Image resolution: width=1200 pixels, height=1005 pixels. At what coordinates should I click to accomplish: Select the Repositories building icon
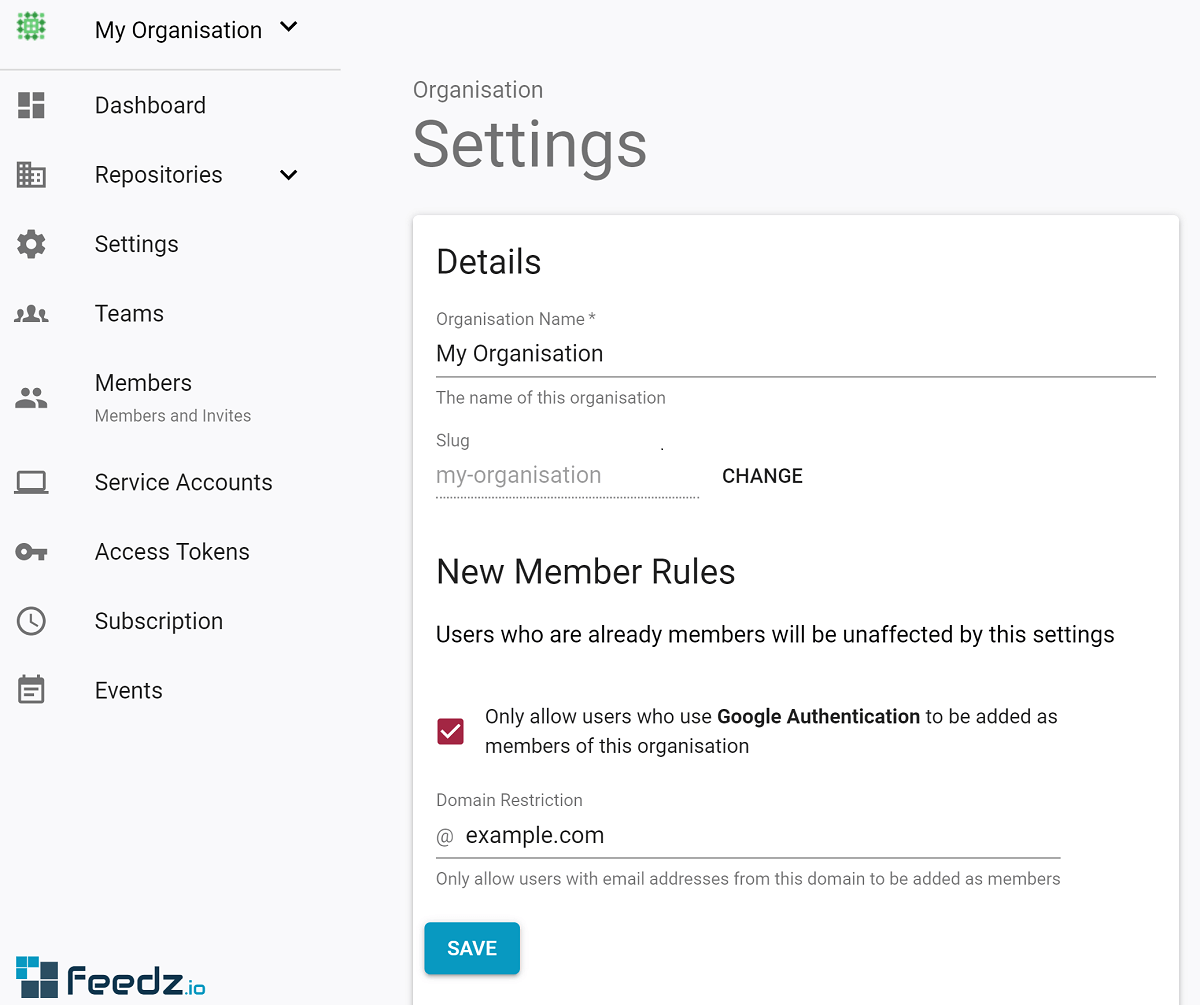(x=31, y=174)
